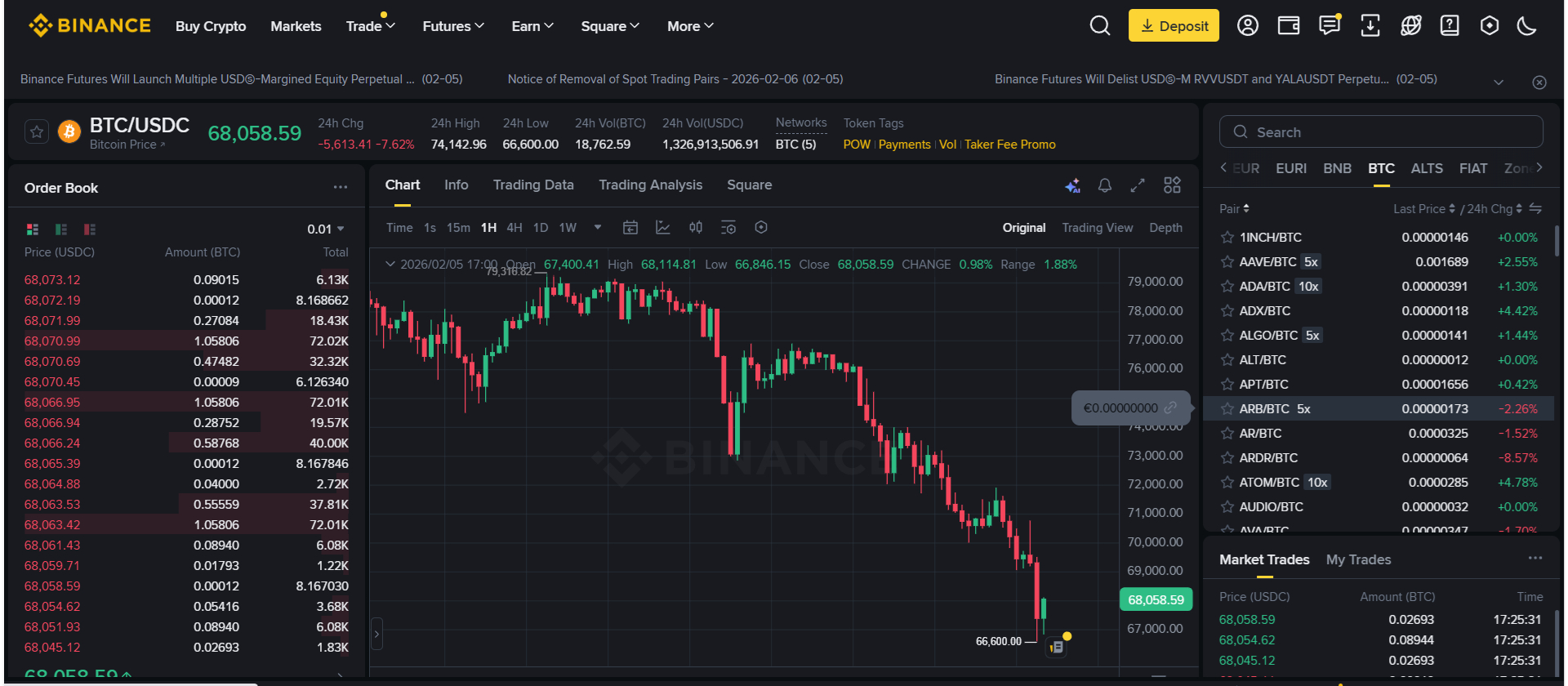This screenshot has width=1568, height=686.
Task: Expand more time intervals dropdown arrow
Action: point(598,228)
